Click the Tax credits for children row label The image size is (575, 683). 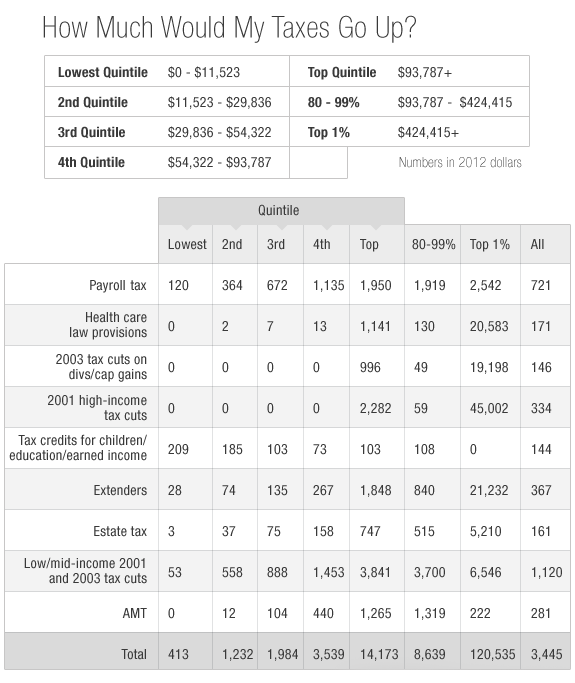[78, 448]
